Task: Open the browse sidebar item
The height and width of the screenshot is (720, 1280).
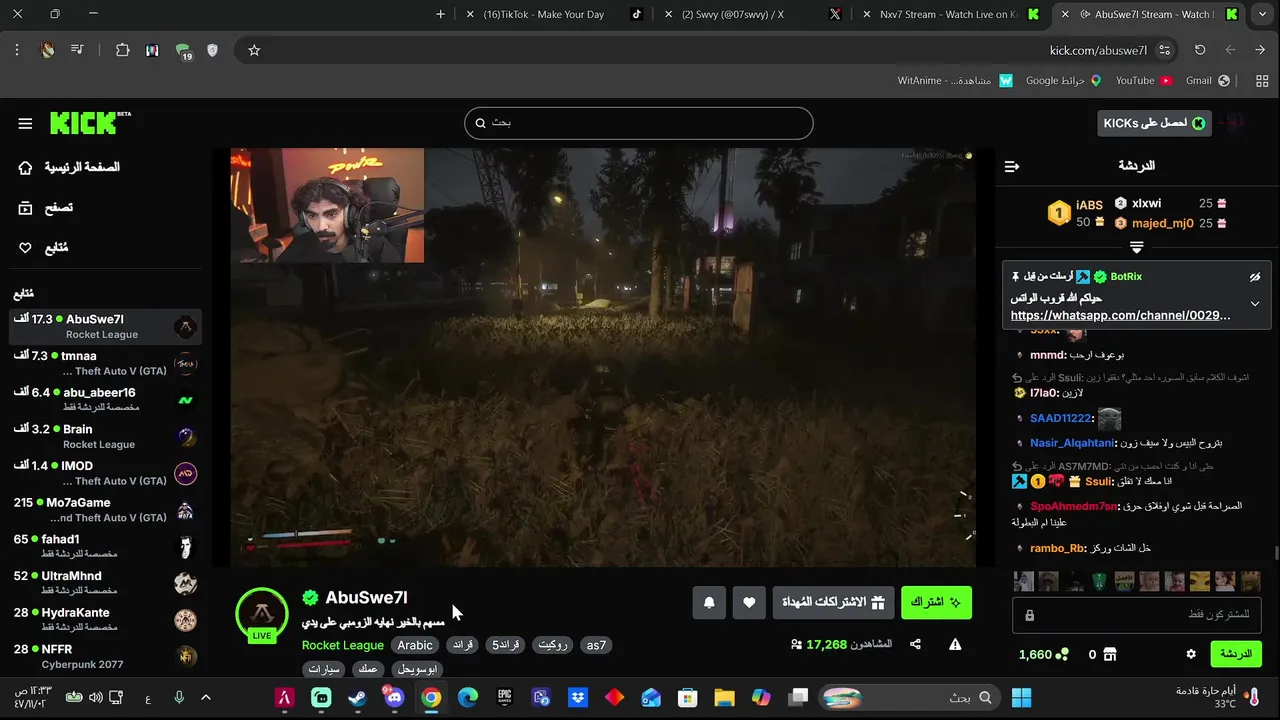Action: point(47,207)
